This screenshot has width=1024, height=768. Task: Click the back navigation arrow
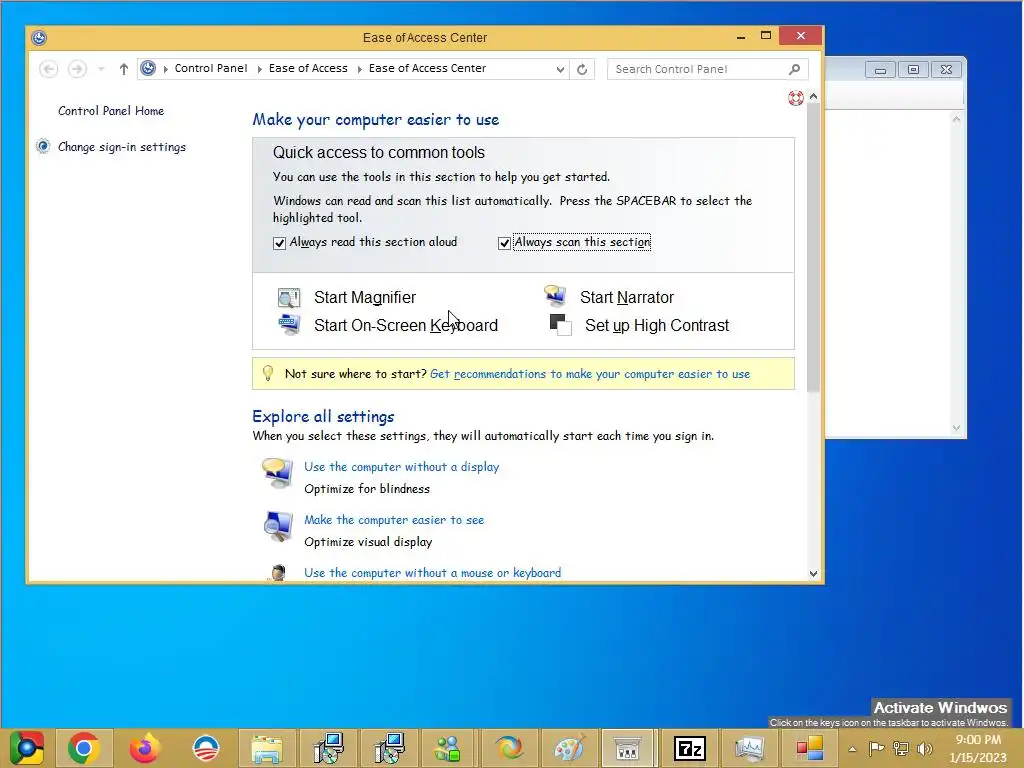[x=48, y=69]
